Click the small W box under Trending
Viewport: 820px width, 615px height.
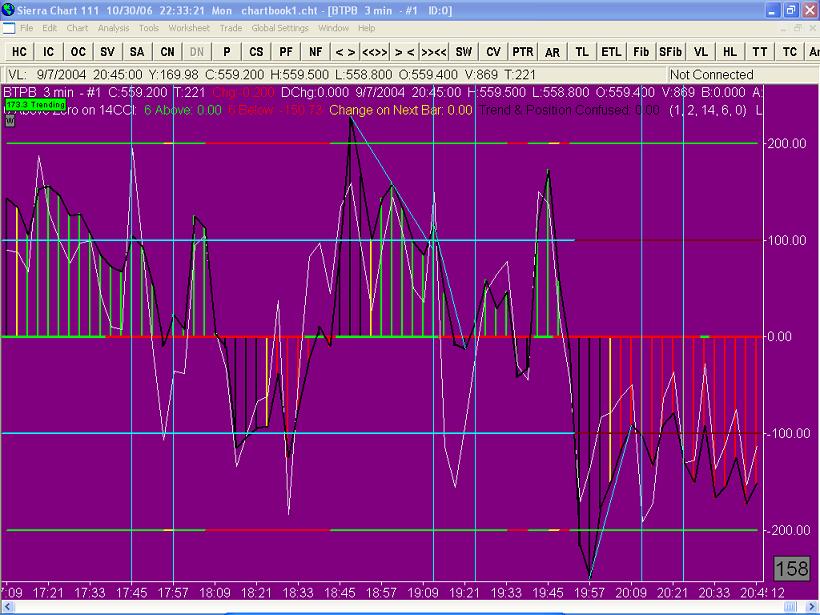pos(10,121)
